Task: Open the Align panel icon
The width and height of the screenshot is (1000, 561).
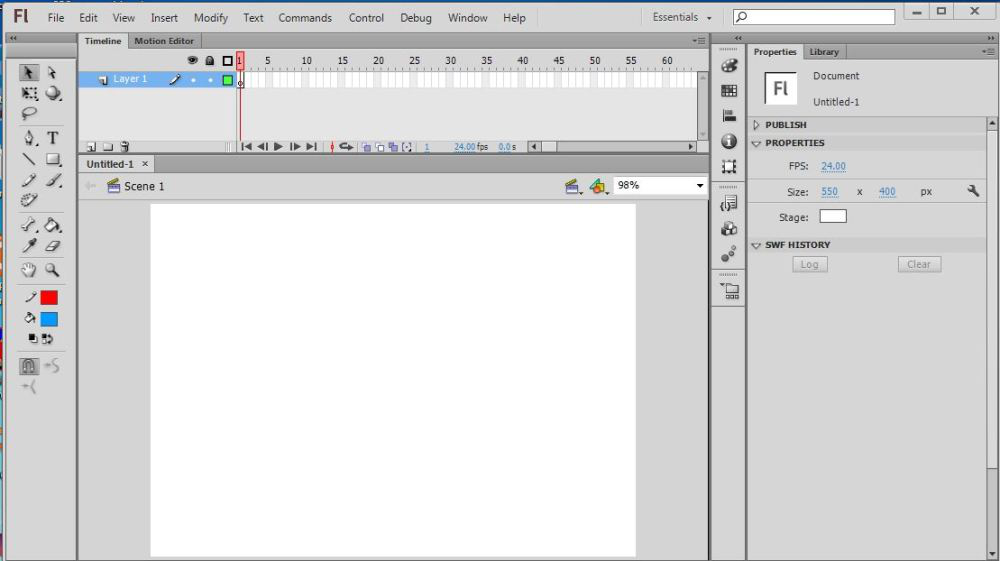Action: point(729,115)
